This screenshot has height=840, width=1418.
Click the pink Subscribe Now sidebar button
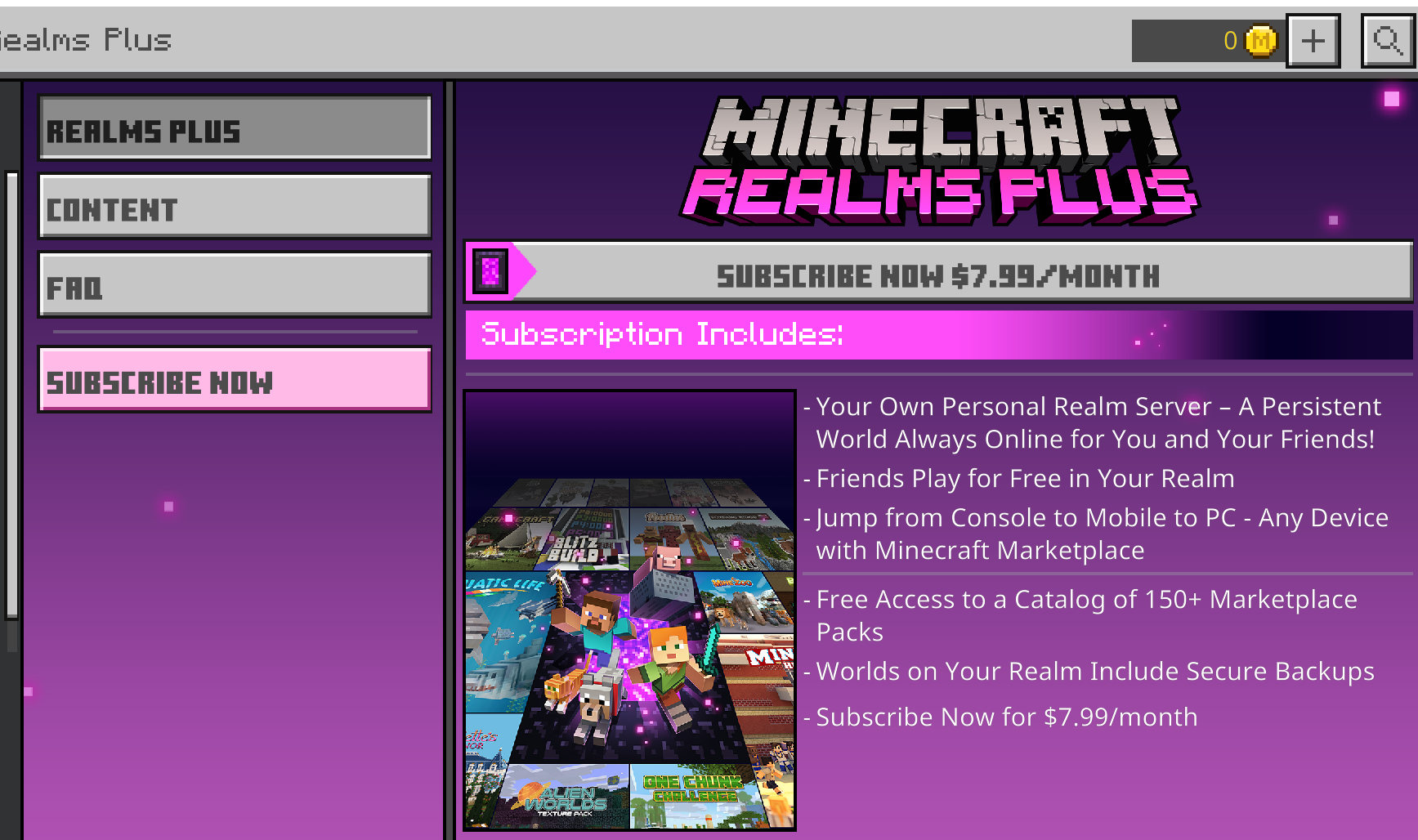click(x=235, y=379)
